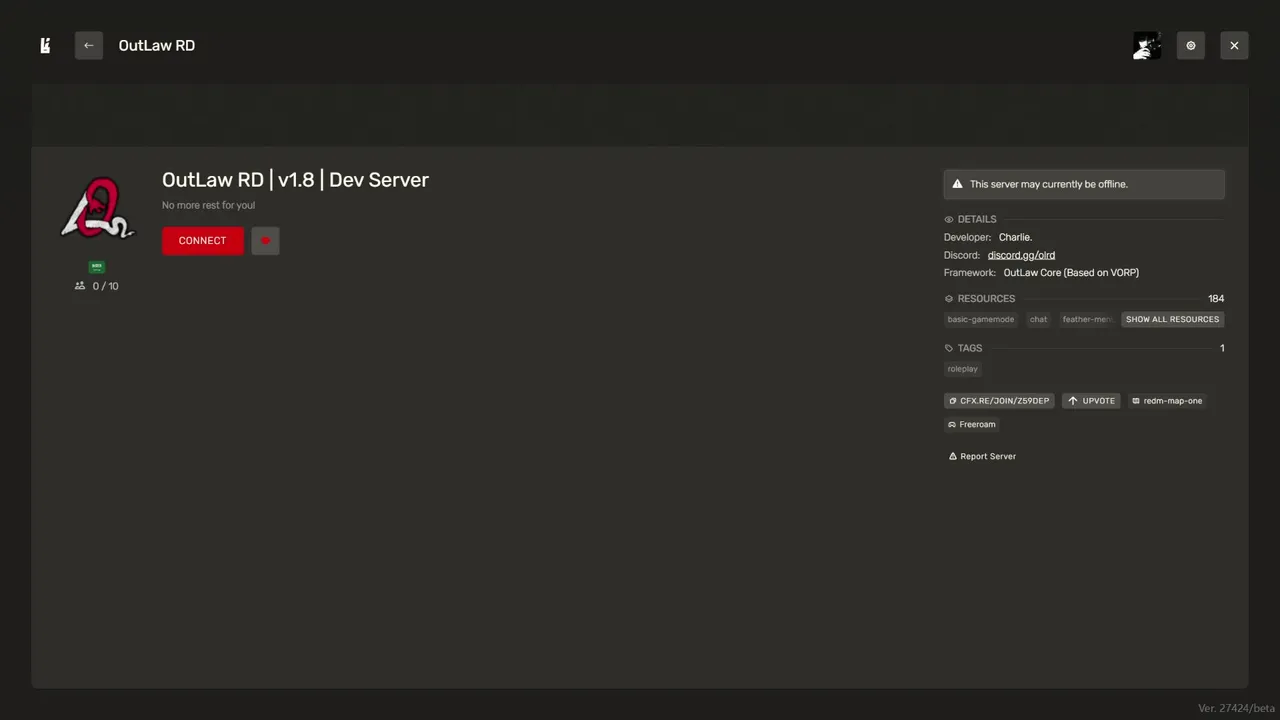This screenshot has height=720, width=1280.
Task: Open the user profile avatar
Action: pyautogui.click(x=1147, y=45)
